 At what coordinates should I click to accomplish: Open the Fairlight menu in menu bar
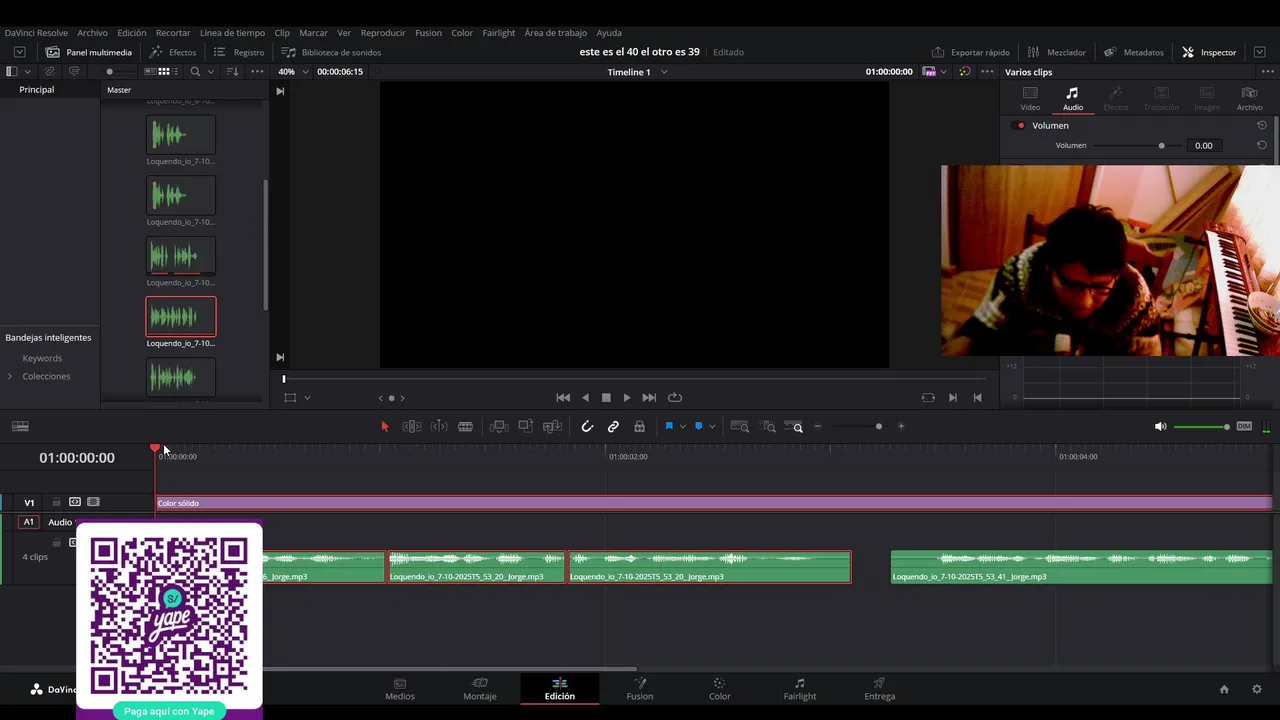tap(498, 33)
